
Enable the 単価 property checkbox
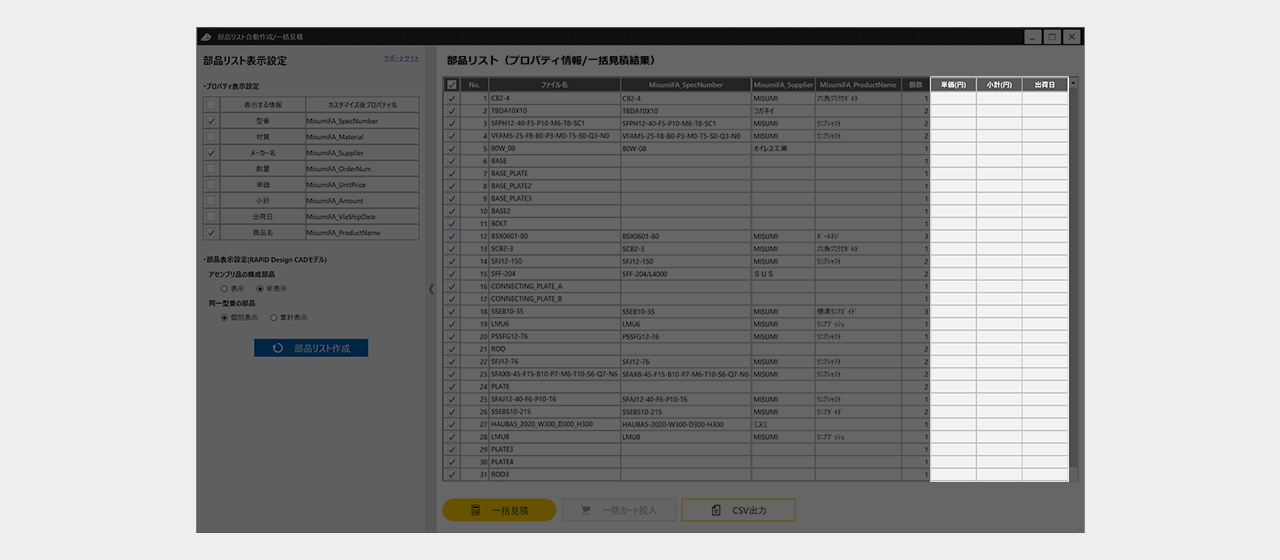click(x=211, y=185)
